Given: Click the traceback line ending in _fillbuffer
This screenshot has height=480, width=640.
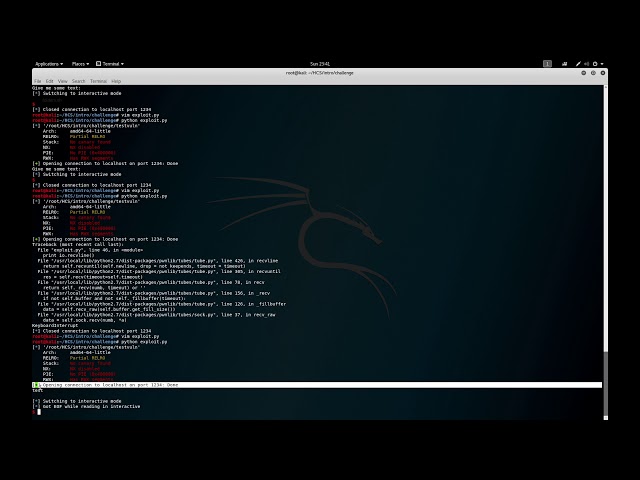Looking at the screenshot, I should 162,304.
